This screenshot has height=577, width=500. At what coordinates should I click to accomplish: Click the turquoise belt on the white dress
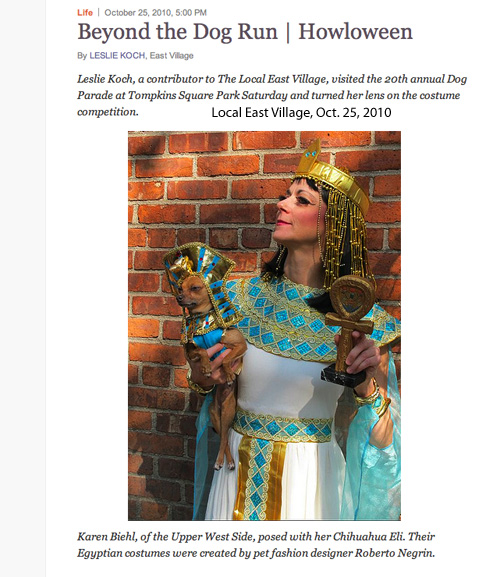pyautogui.click(x=283, y=427)
